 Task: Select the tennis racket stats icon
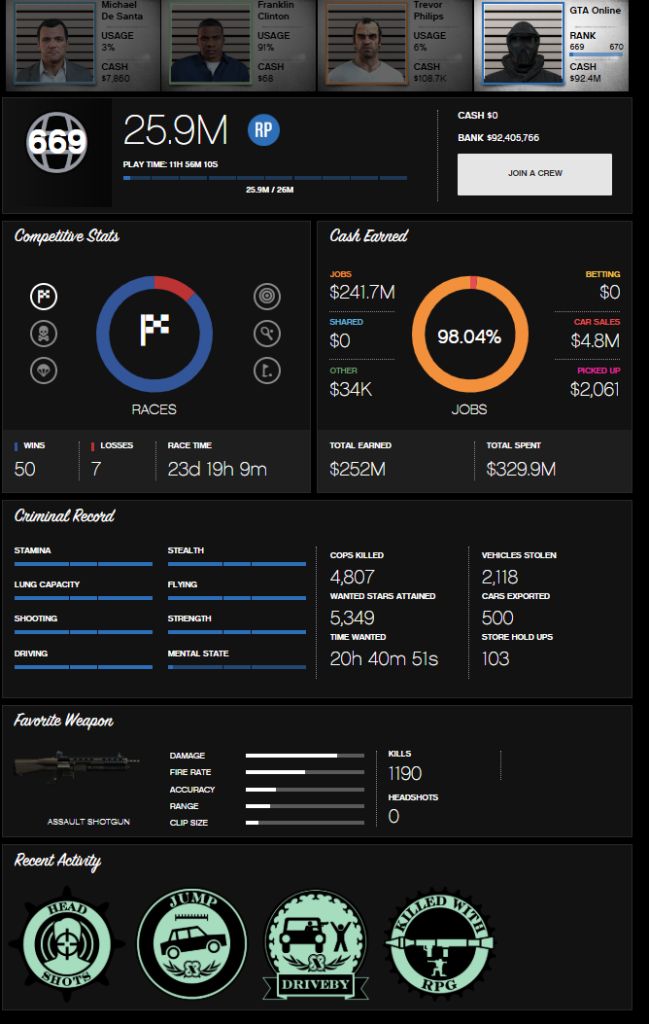[267, 334]
